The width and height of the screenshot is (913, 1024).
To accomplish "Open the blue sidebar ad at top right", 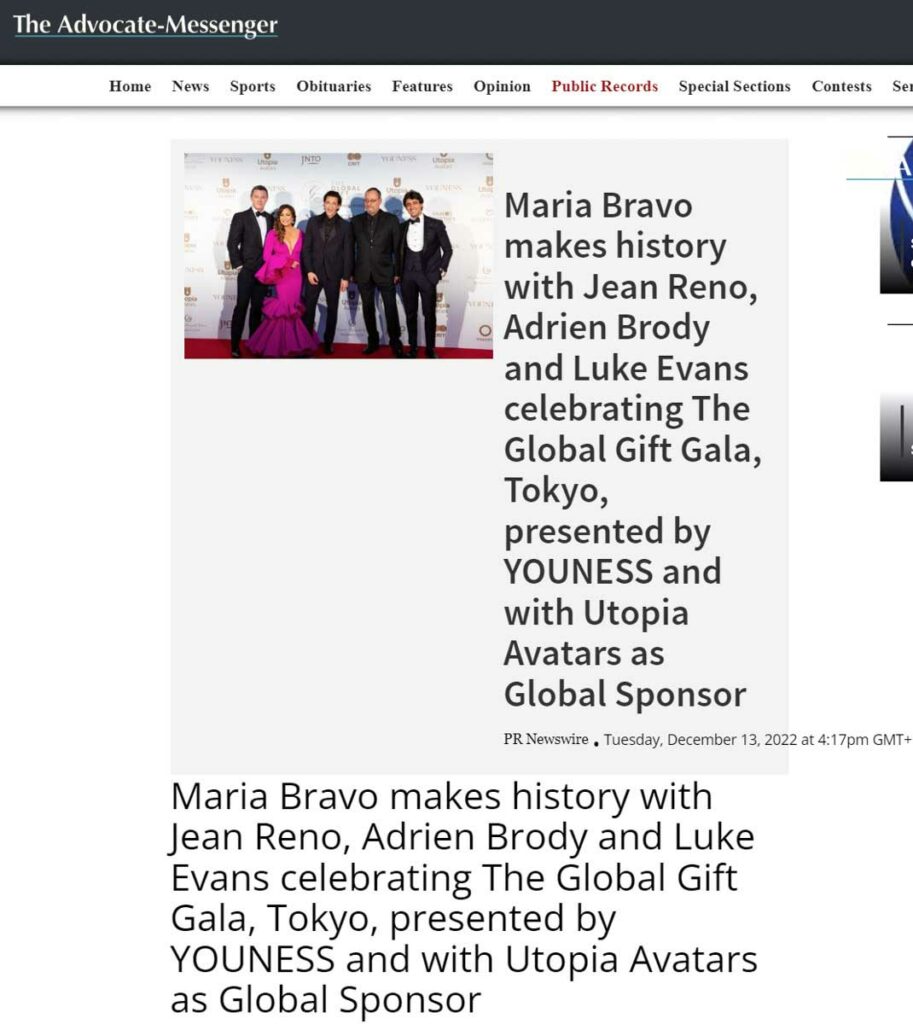I will tap(896, 220).
